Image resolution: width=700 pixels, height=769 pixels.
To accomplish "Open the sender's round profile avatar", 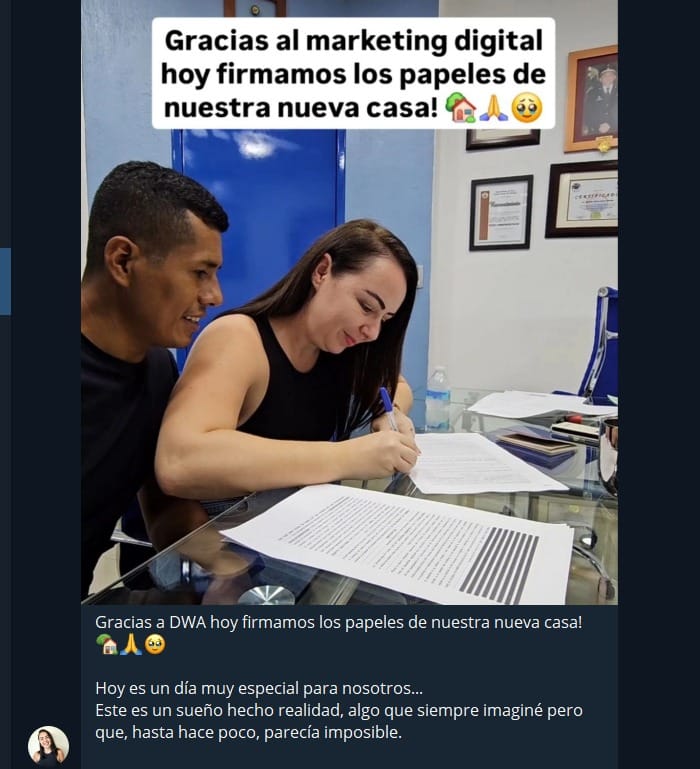I will tap(48, 746).
